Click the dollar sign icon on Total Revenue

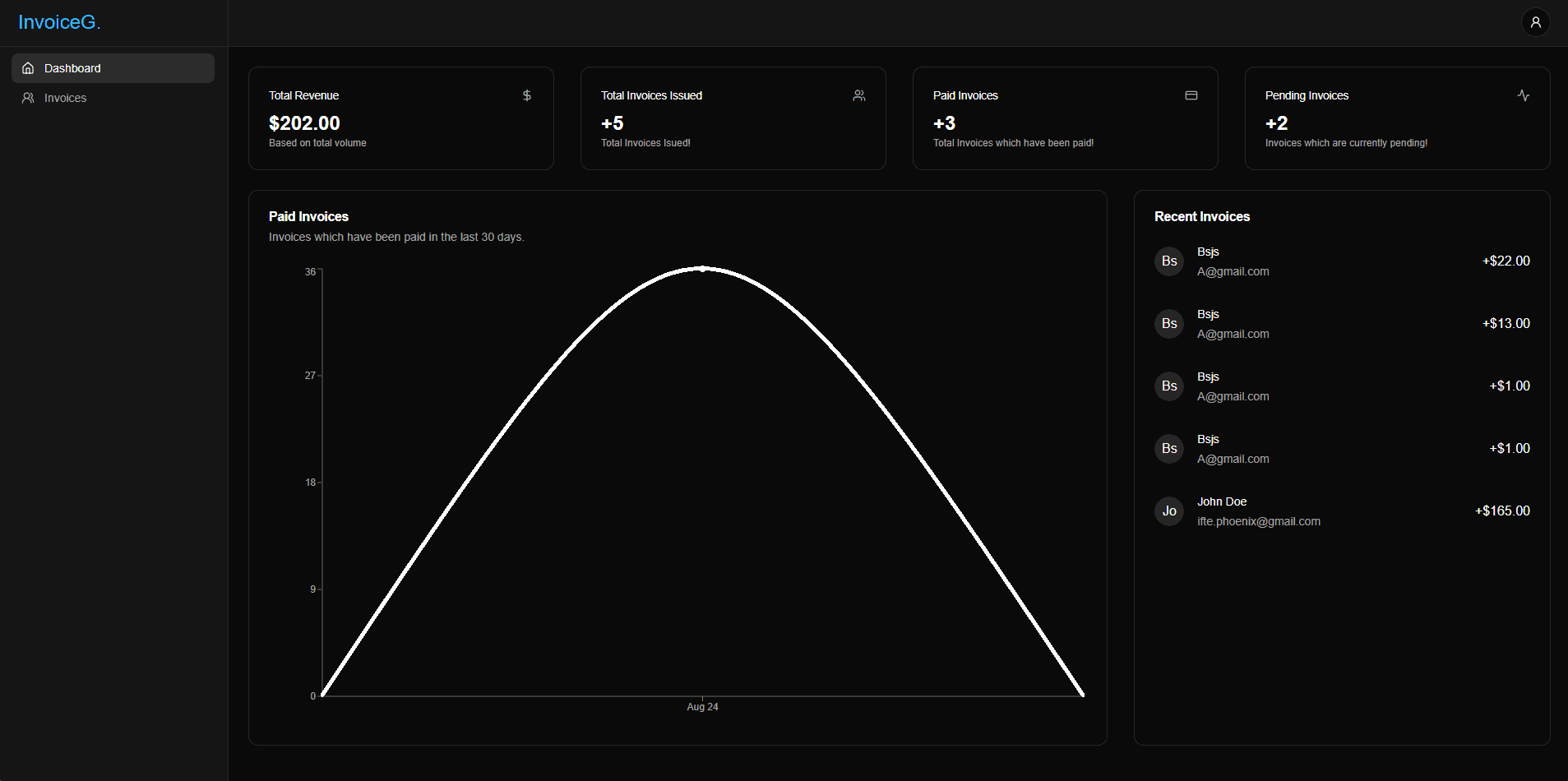tap(527, 95)
